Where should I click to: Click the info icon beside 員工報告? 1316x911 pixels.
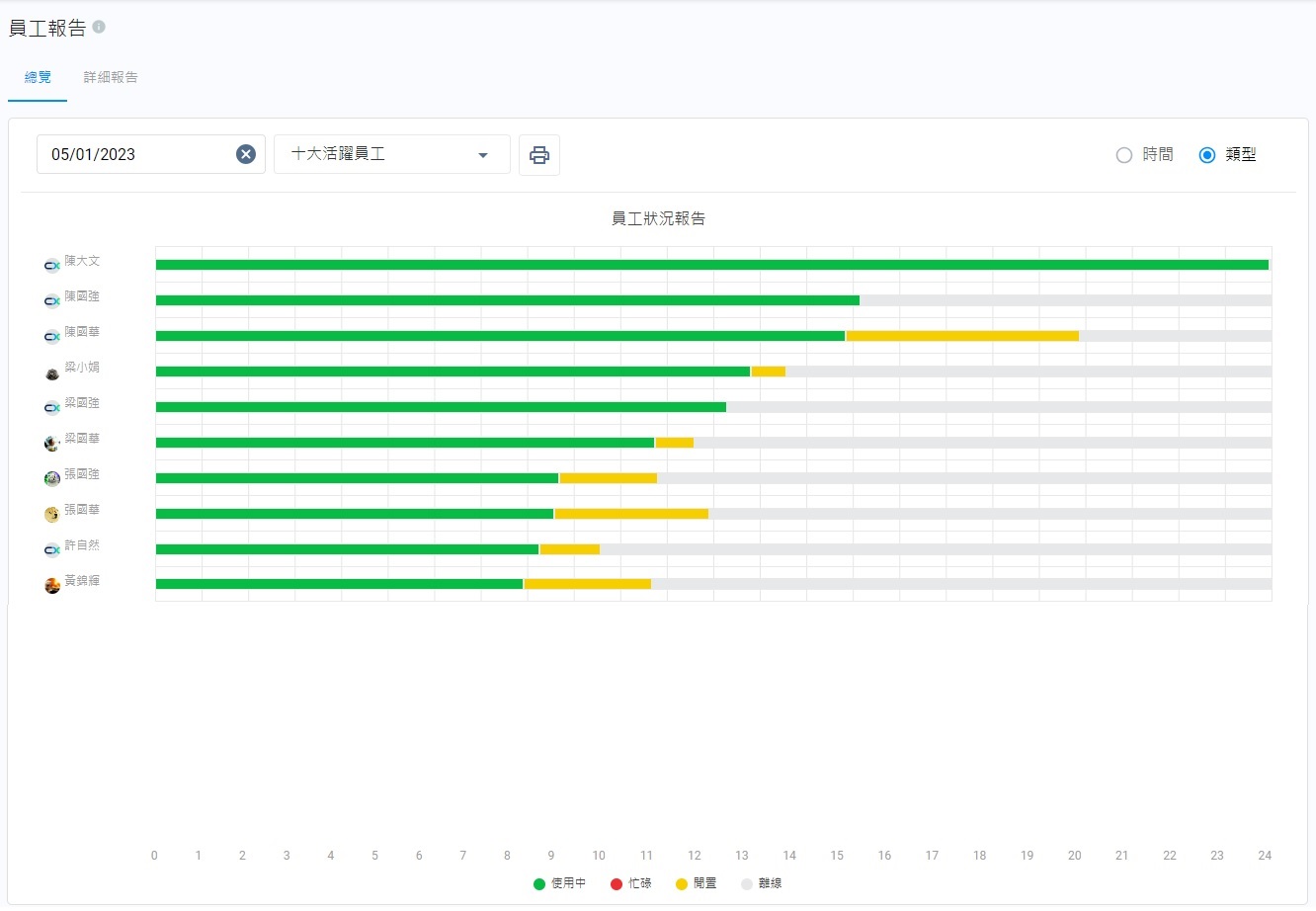click(x=99, y=27)
